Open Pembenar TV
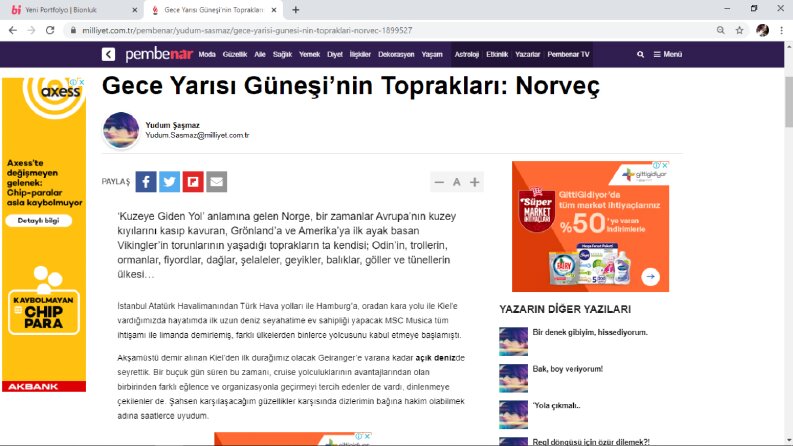Viewport: 793px width, 446px height. [568, 54]
